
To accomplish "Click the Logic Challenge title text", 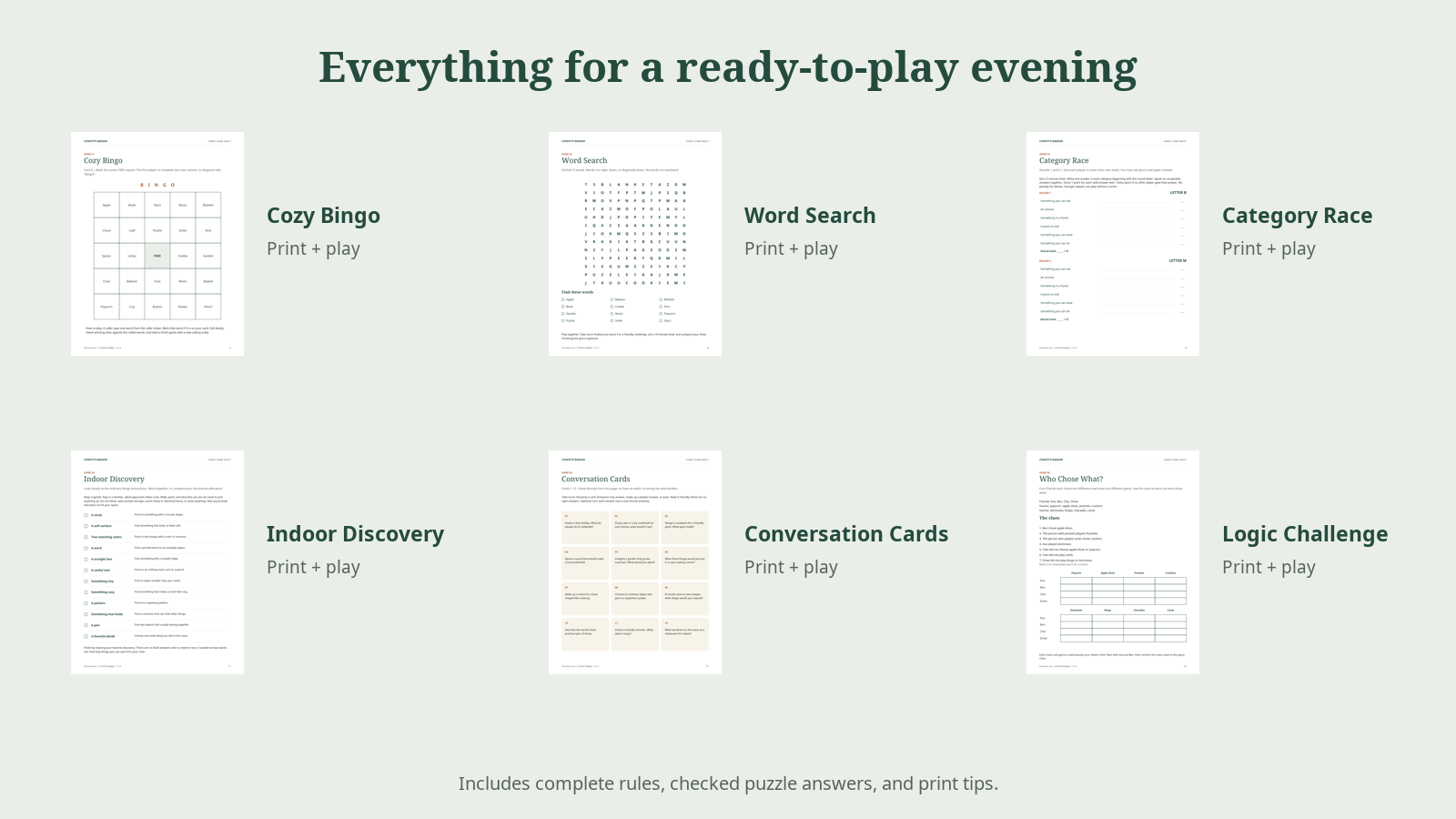I will tap(1305, 535).
